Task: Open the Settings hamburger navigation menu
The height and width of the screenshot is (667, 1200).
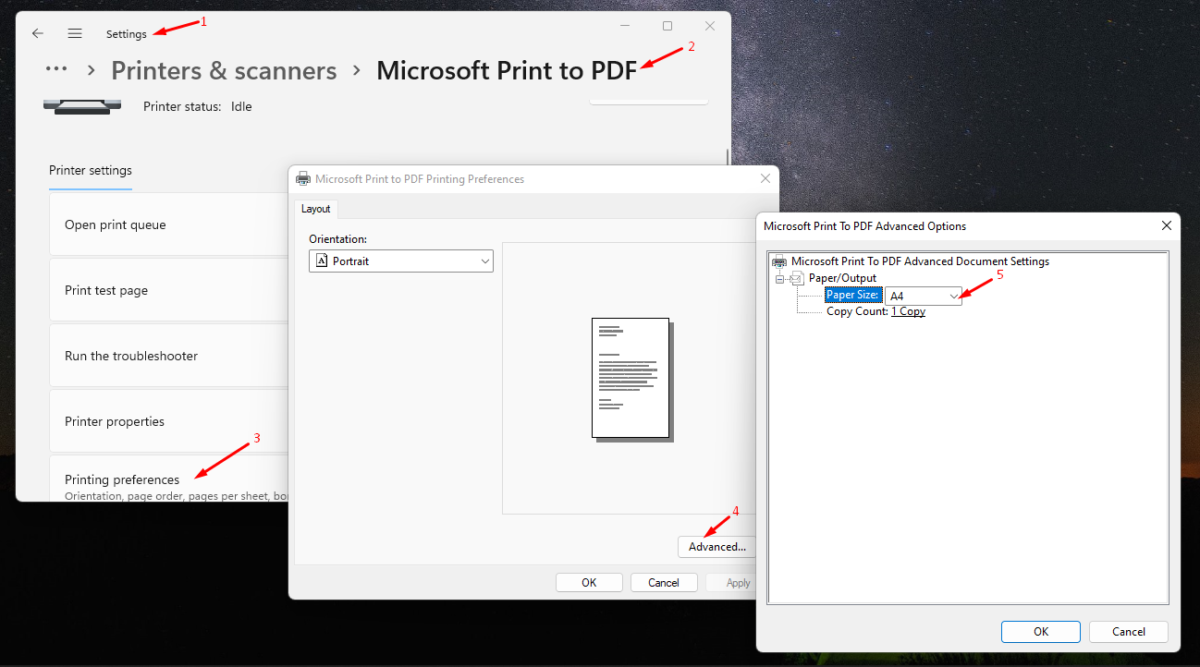Action: (75, 33)
